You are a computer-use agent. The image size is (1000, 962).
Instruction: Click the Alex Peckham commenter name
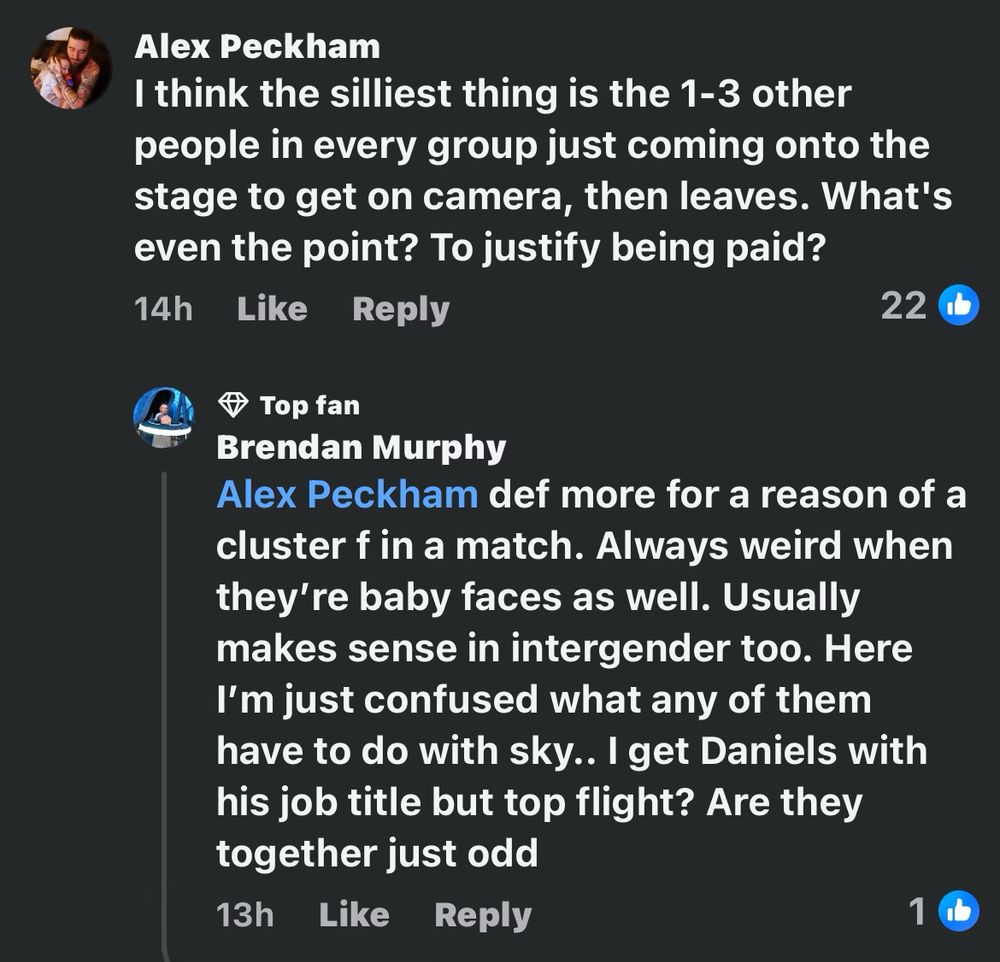coord(257,46)
